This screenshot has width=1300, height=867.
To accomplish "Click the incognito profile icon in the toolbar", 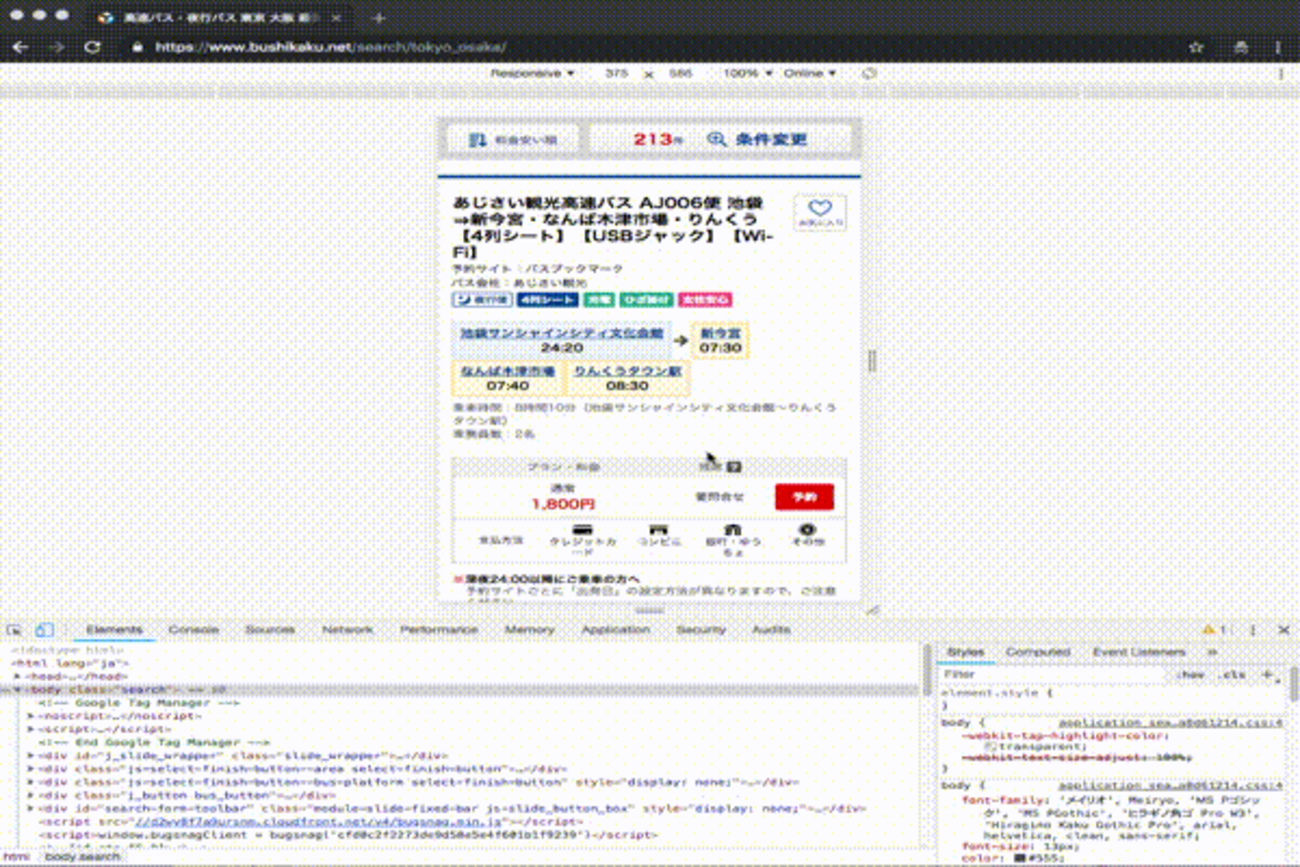I will point(1241,47).
